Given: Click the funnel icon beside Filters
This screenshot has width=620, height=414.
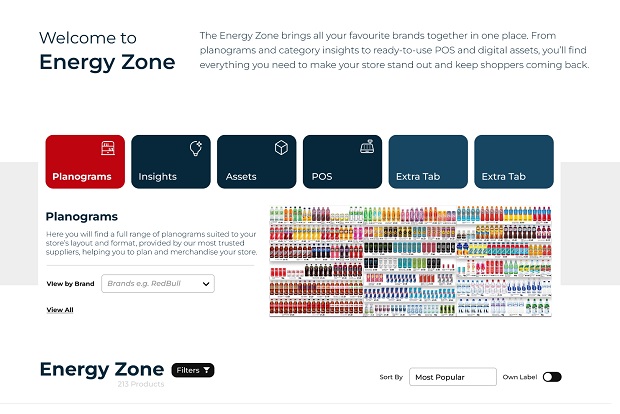Looking at the screenshot, I should tap(207, 370).
